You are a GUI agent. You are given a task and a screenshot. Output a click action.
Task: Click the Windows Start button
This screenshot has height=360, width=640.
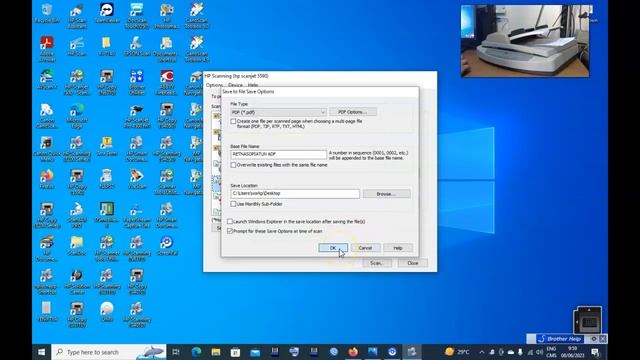pos(42,352)
